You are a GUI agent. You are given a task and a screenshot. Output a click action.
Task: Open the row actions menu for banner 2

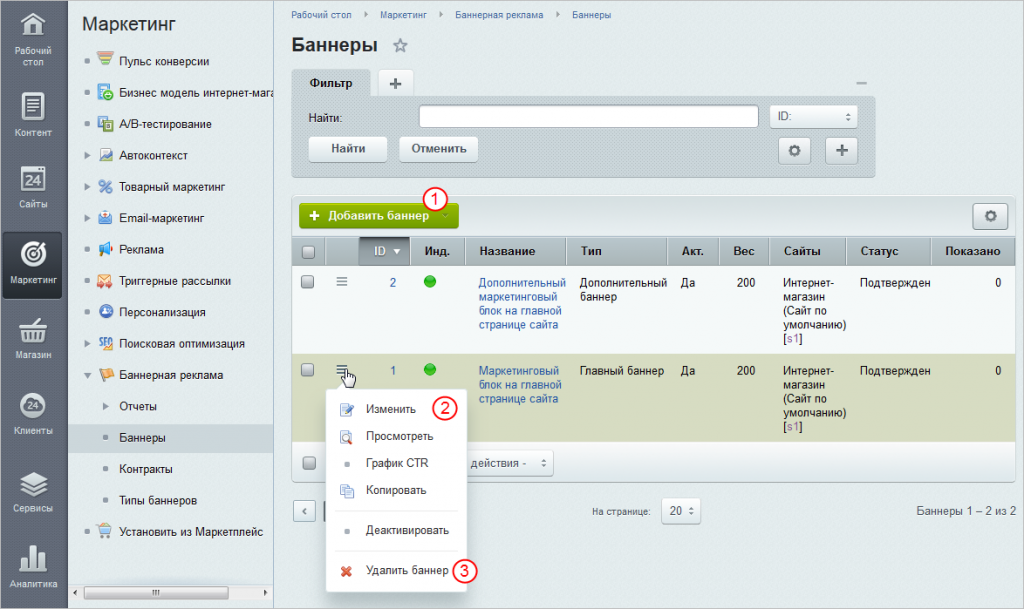[342, 283]
